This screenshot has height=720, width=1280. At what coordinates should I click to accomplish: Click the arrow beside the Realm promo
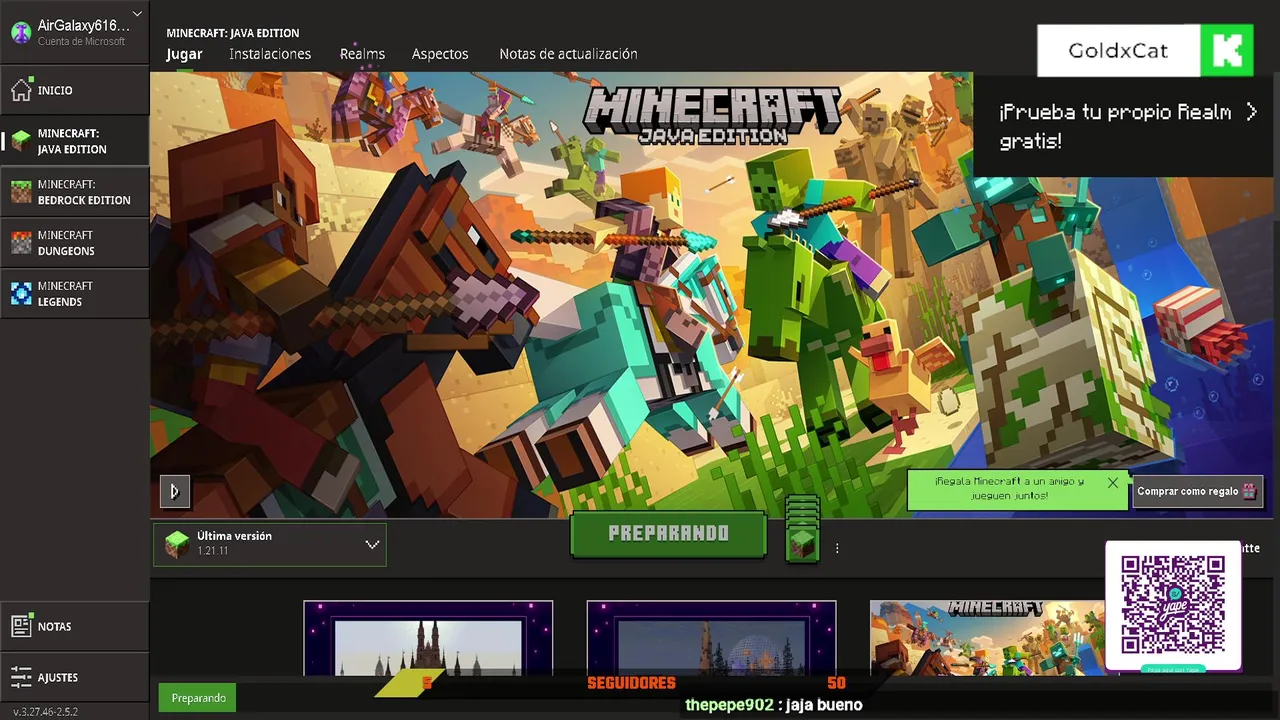(1251, 112)
